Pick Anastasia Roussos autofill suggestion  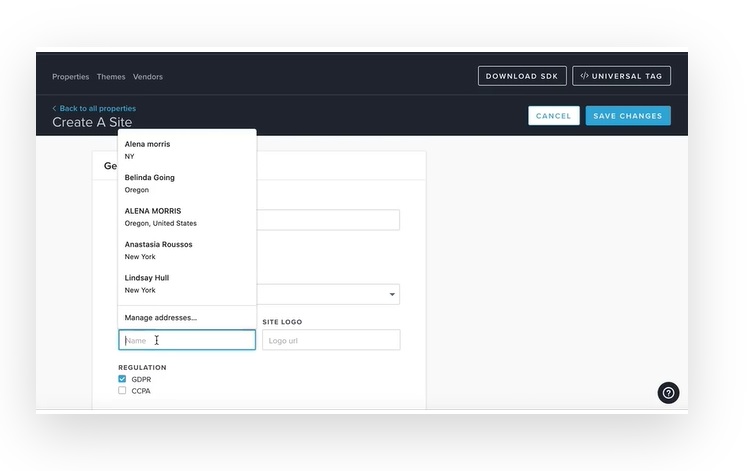point(187,250)
